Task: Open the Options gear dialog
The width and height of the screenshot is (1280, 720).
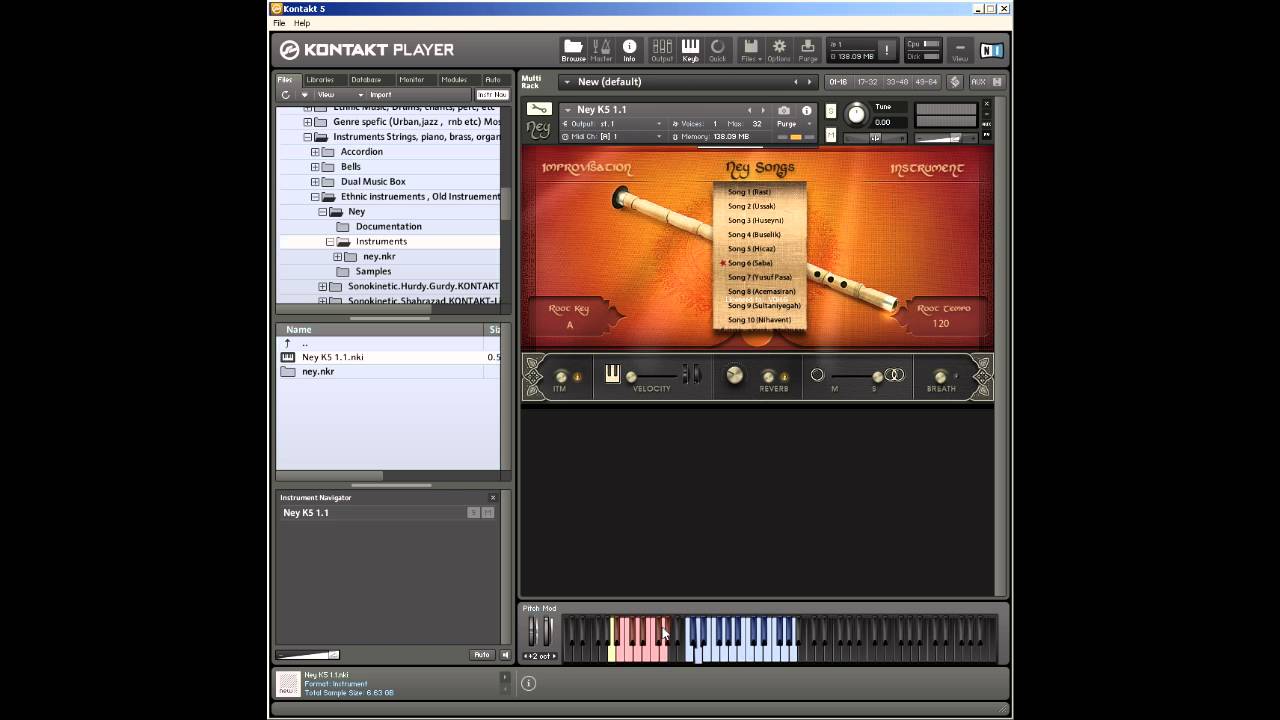Action: coord(779,50)
